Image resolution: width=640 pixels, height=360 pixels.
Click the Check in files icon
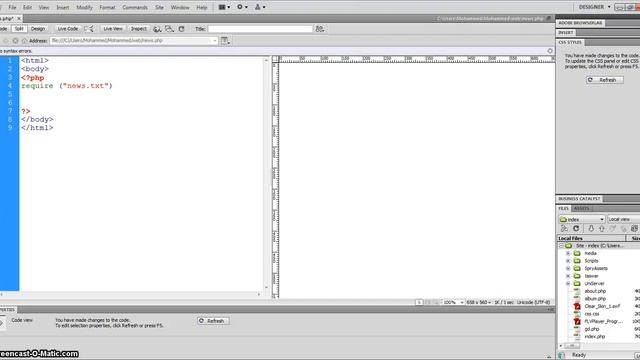[623, 229]
